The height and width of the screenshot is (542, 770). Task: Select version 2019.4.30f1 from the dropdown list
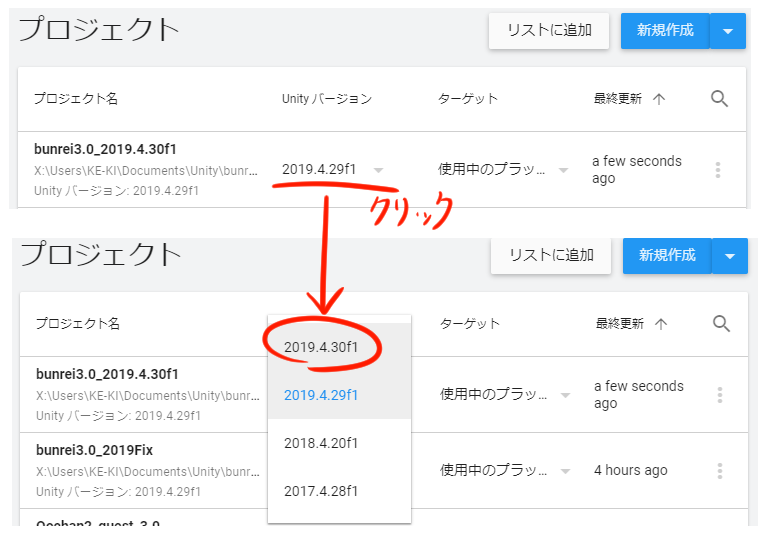click(321, 347)
